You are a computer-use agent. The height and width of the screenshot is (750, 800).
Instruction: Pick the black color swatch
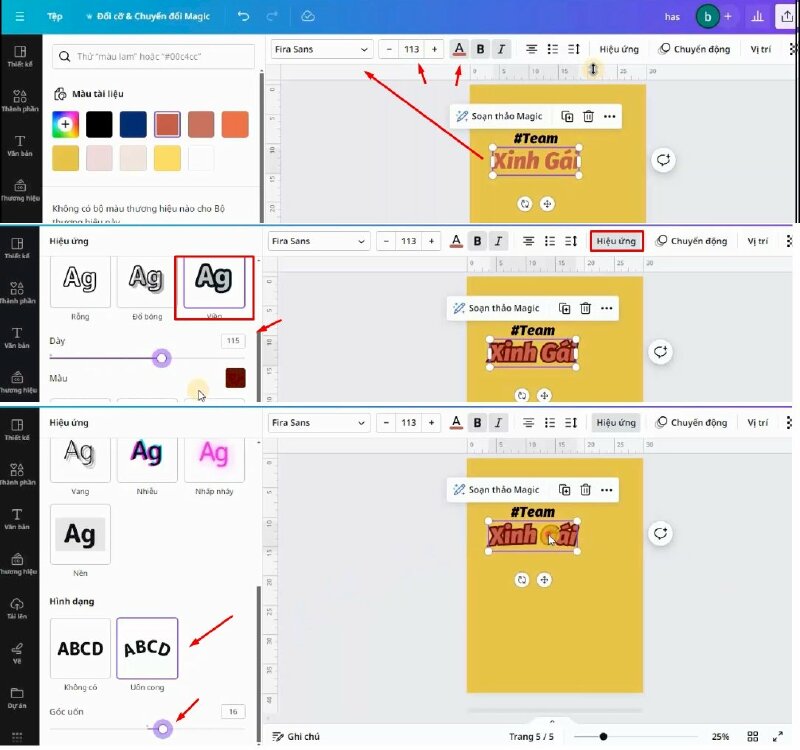click(x=99, y=125)
